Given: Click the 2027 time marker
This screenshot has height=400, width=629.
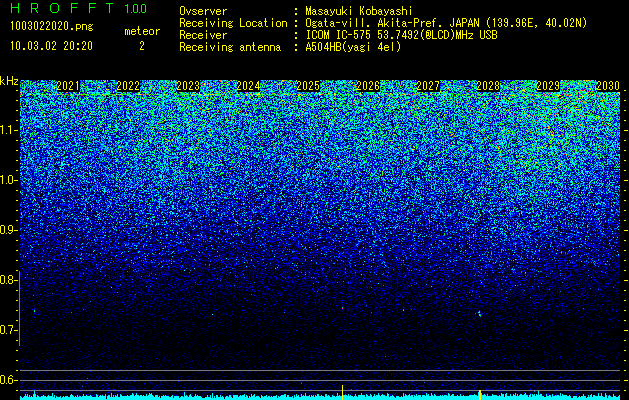Looking at the screenshot, I should tap(428, 86).
